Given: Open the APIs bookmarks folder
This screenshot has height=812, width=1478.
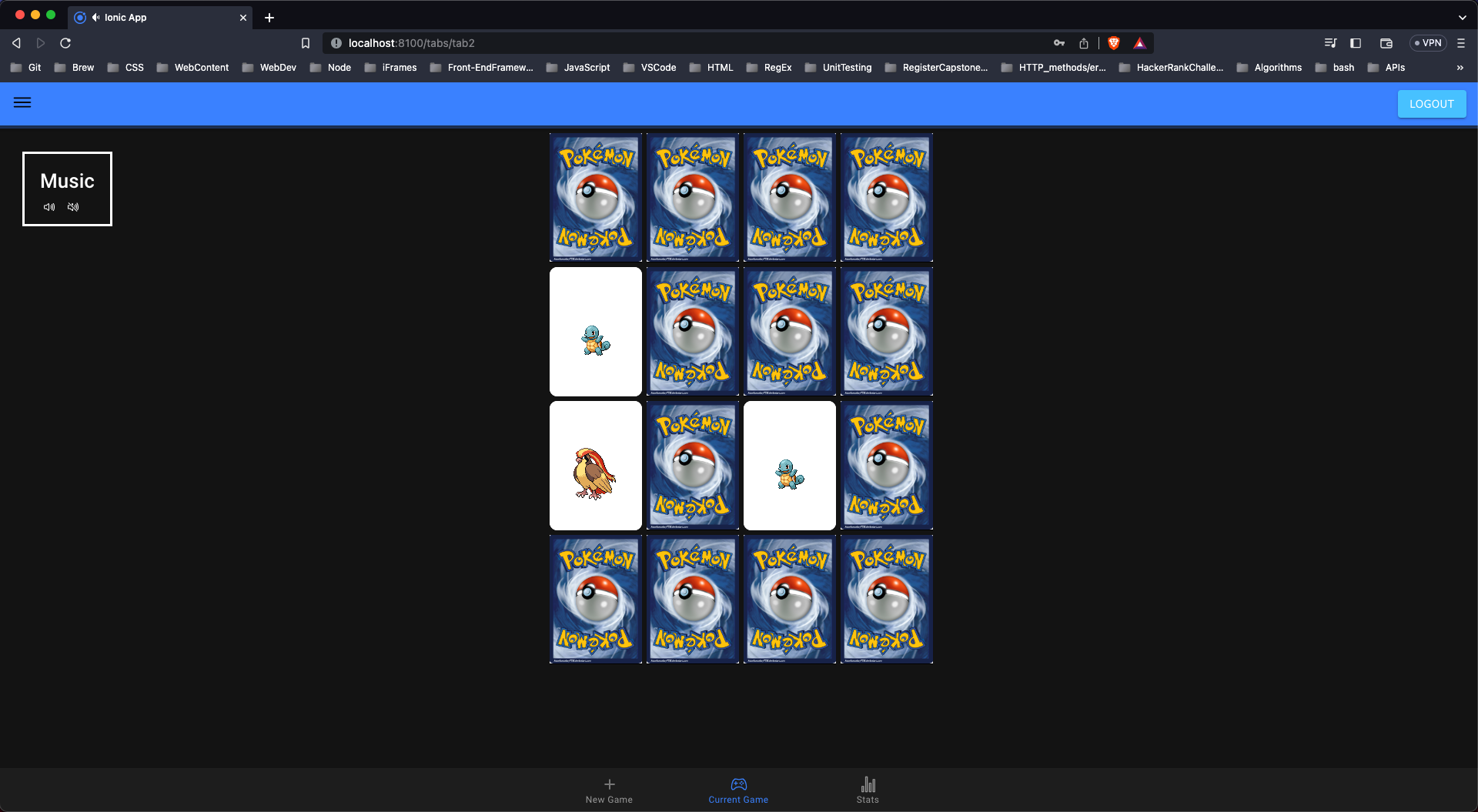Looking at the screenshot, I should pos(1386,68).
